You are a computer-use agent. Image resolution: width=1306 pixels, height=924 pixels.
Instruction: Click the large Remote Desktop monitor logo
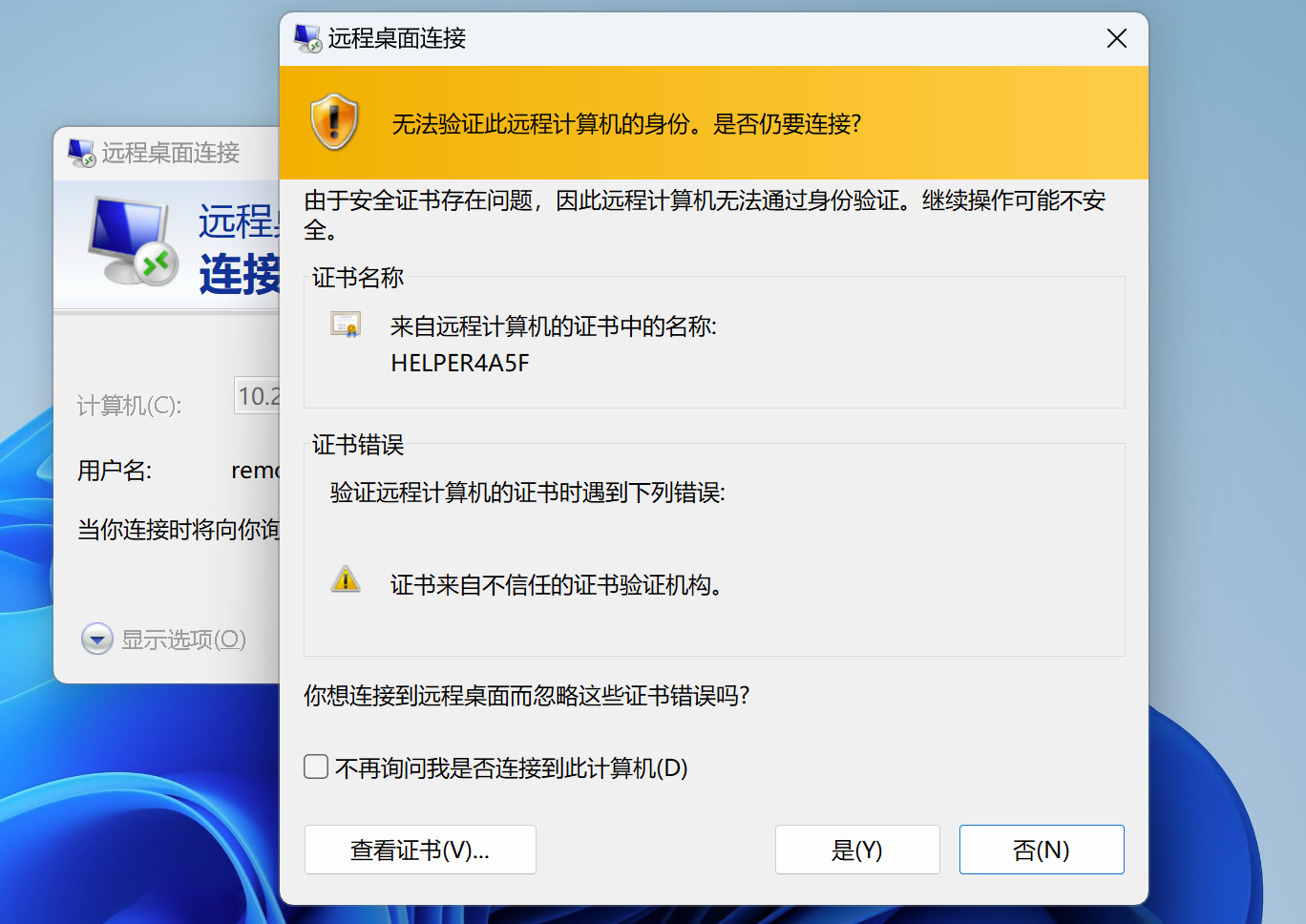tap(133, 242)
